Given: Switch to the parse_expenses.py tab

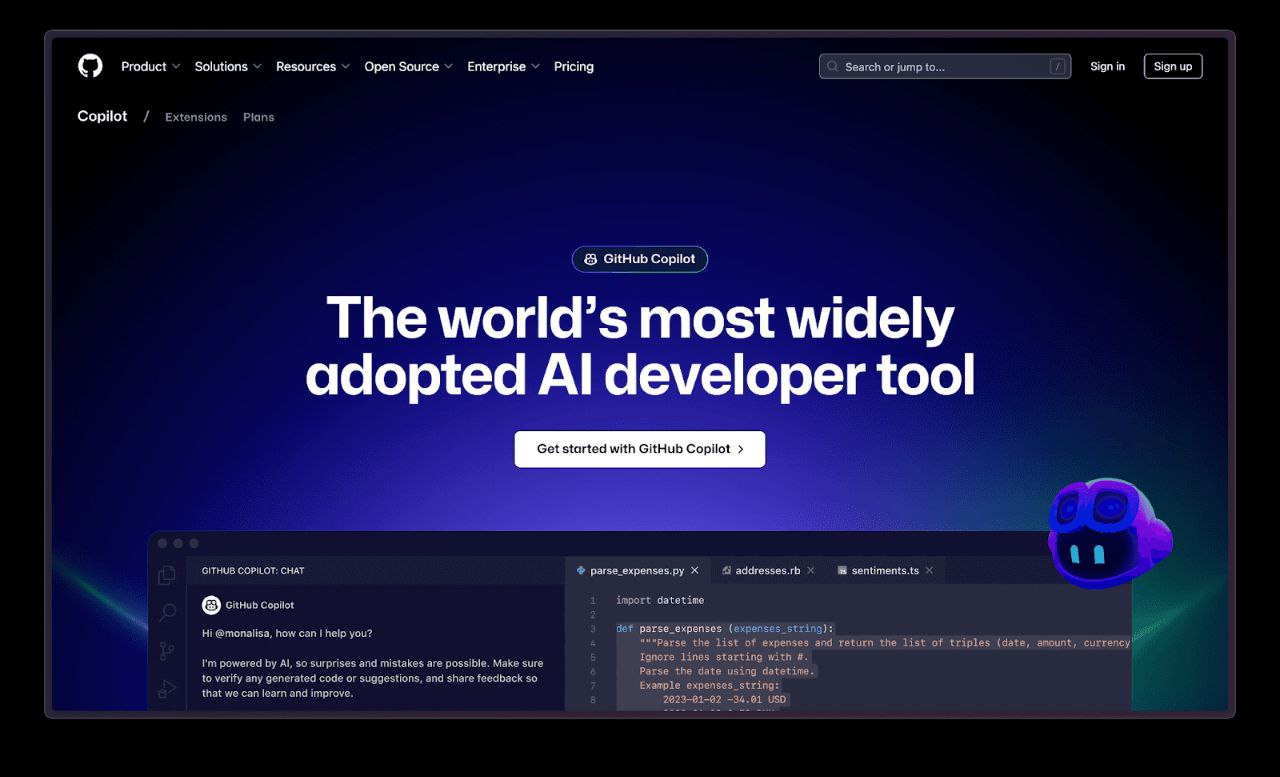Looking at the screenshot, I should [x=637, y=571].
